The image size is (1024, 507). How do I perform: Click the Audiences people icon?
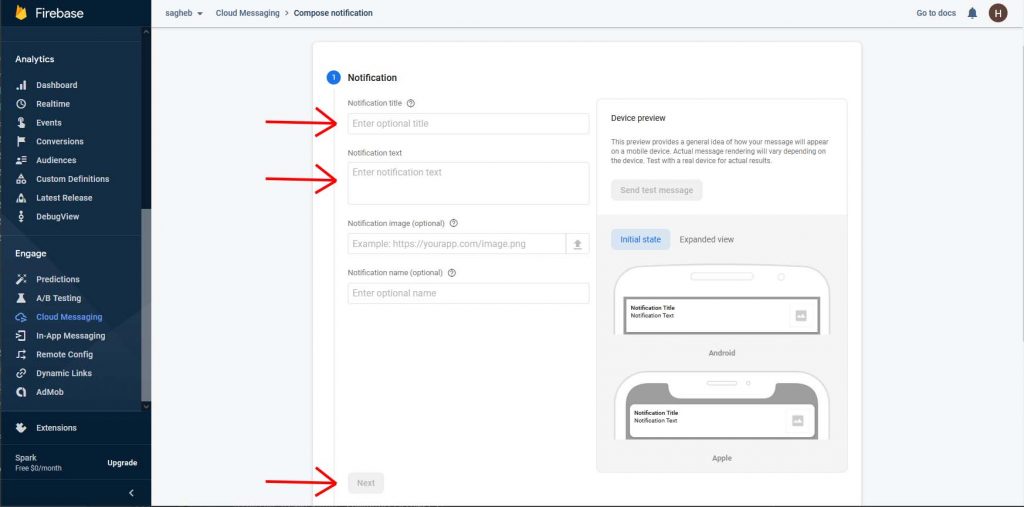click(x=22, y=160)
